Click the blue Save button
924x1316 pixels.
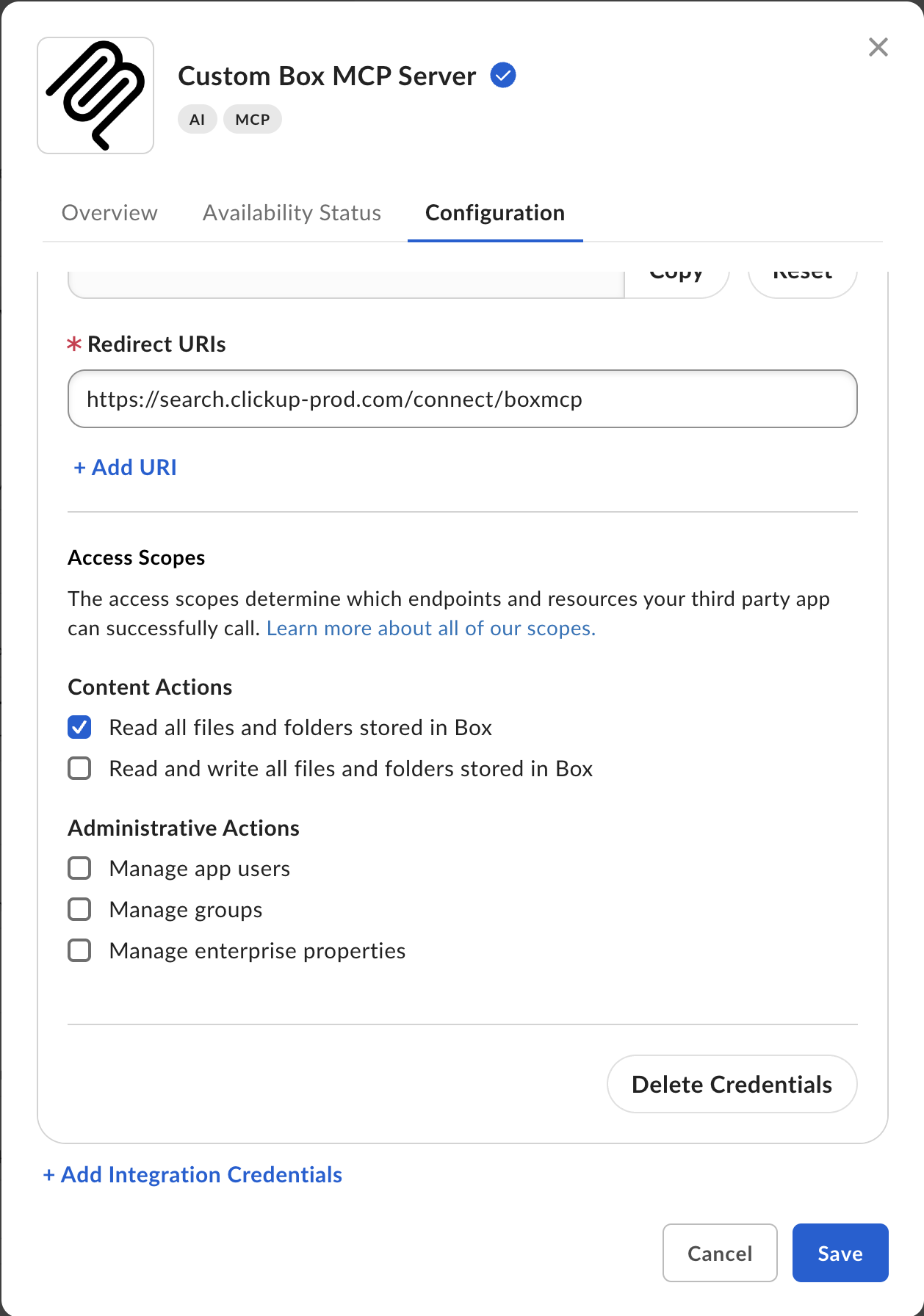tap(840, 1253)
